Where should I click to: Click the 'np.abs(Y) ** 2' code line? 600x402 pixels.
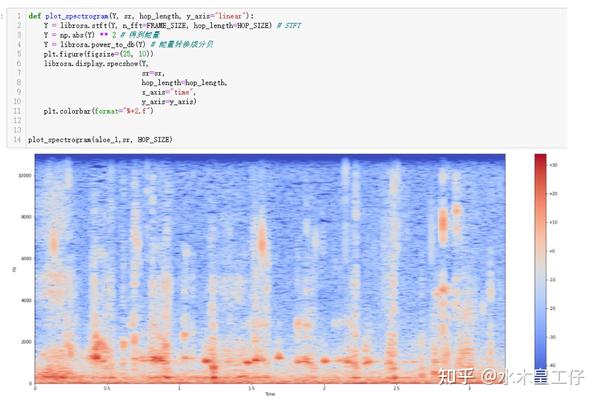click(101, 35)
